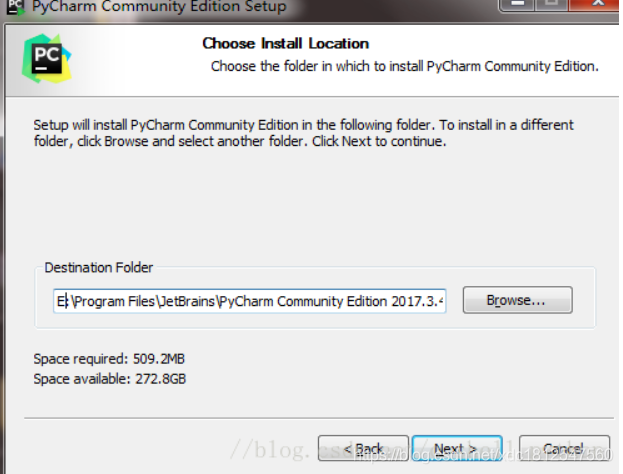
Task: Click the horizontal separator above the navigation buttons
Action: 319,418
